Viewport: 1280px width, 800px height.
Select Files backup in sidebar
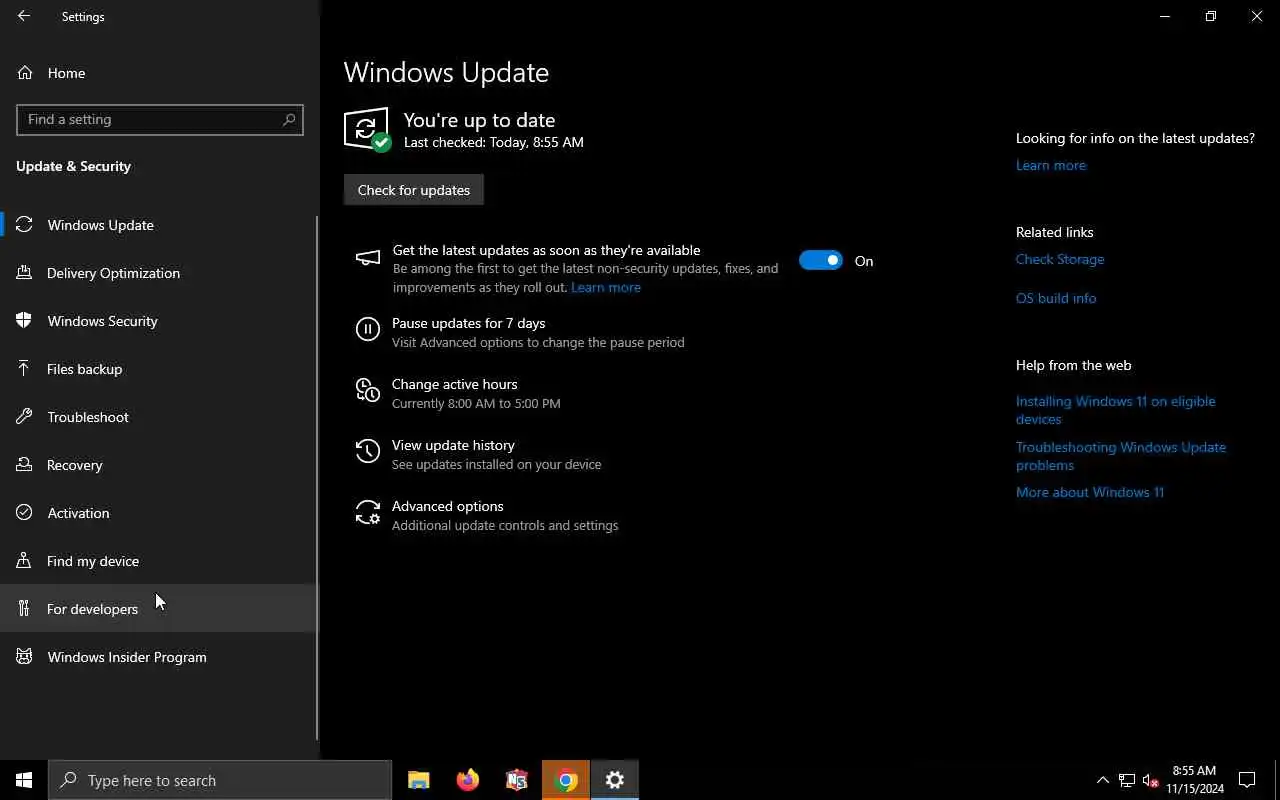click(160, 369)
